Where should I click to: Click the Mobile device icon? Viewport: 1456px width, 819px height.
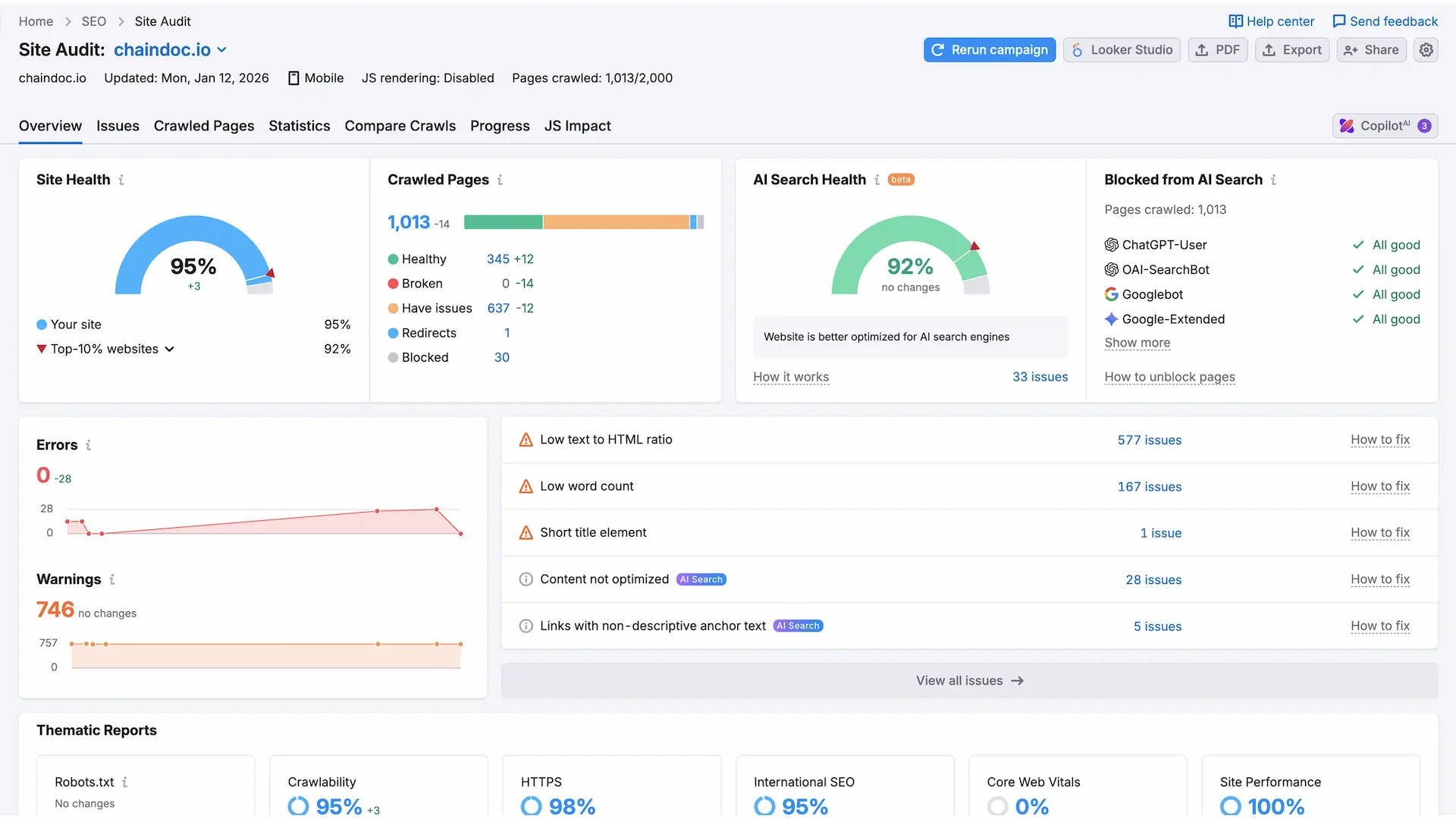coord(293,77)
